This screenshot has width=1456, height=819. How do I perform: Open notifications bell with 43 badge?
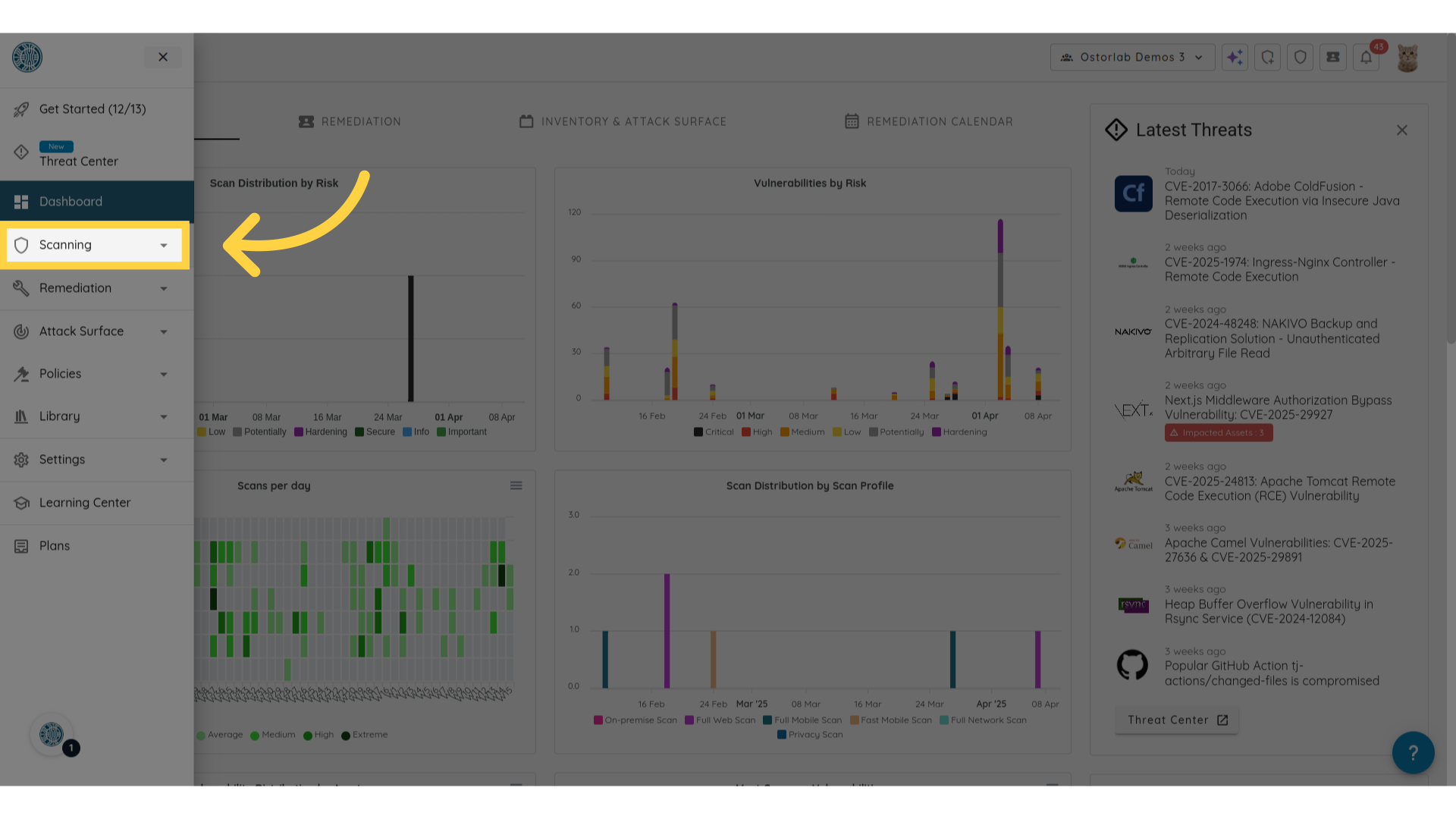tap(1366, 58)
